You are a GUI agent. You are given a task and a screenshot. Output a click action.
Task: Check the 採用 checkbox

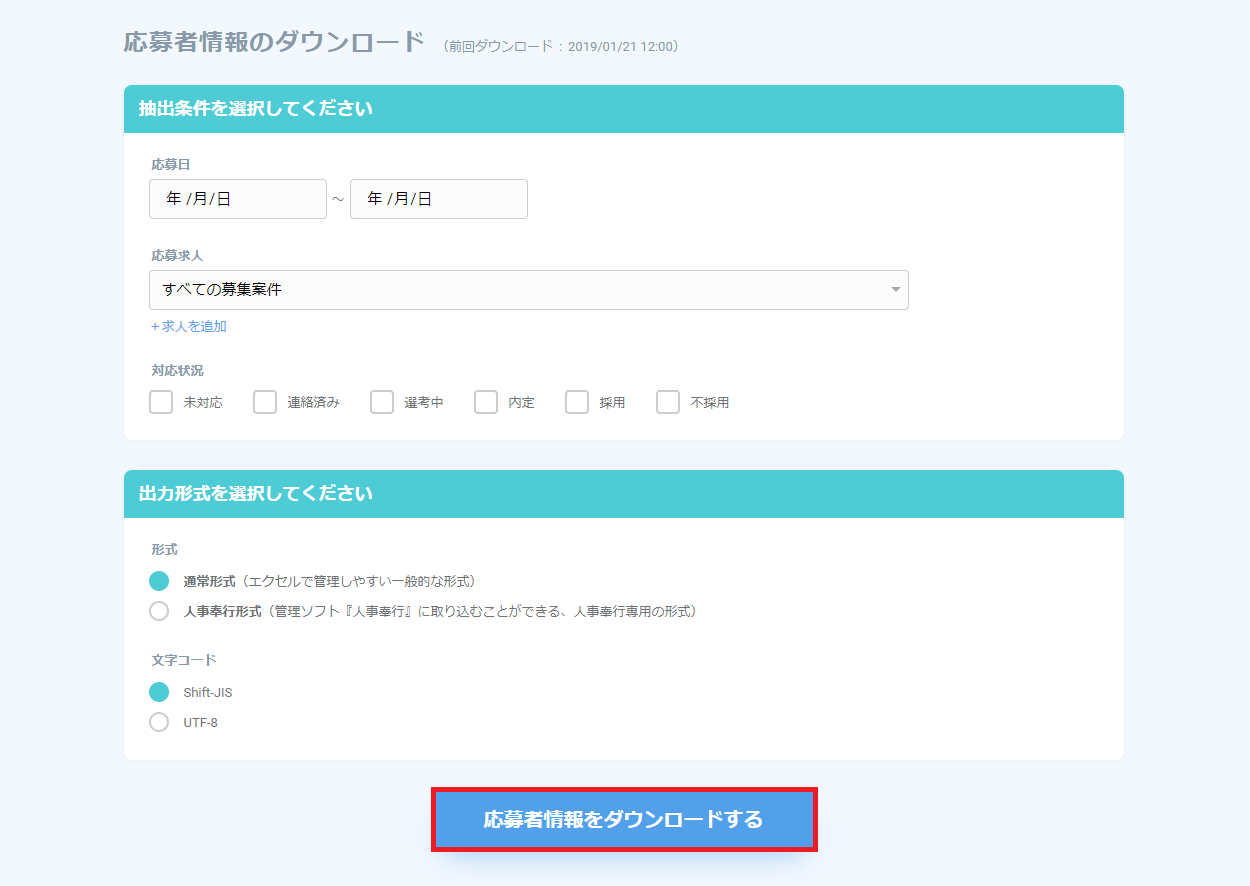(577, 402)
